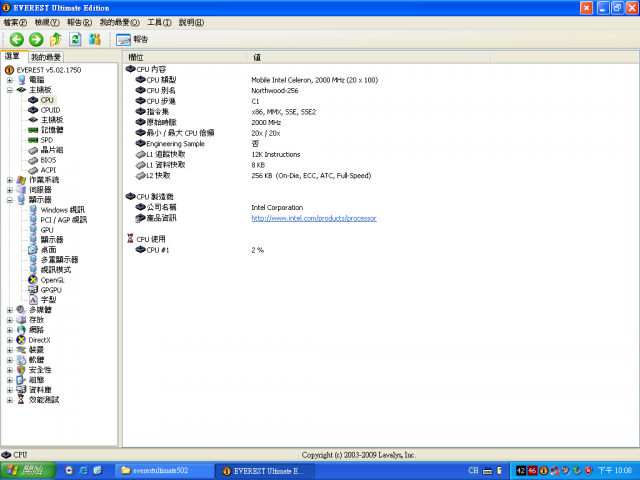Open the 工具(T) Tools menu

pos(159,22)
